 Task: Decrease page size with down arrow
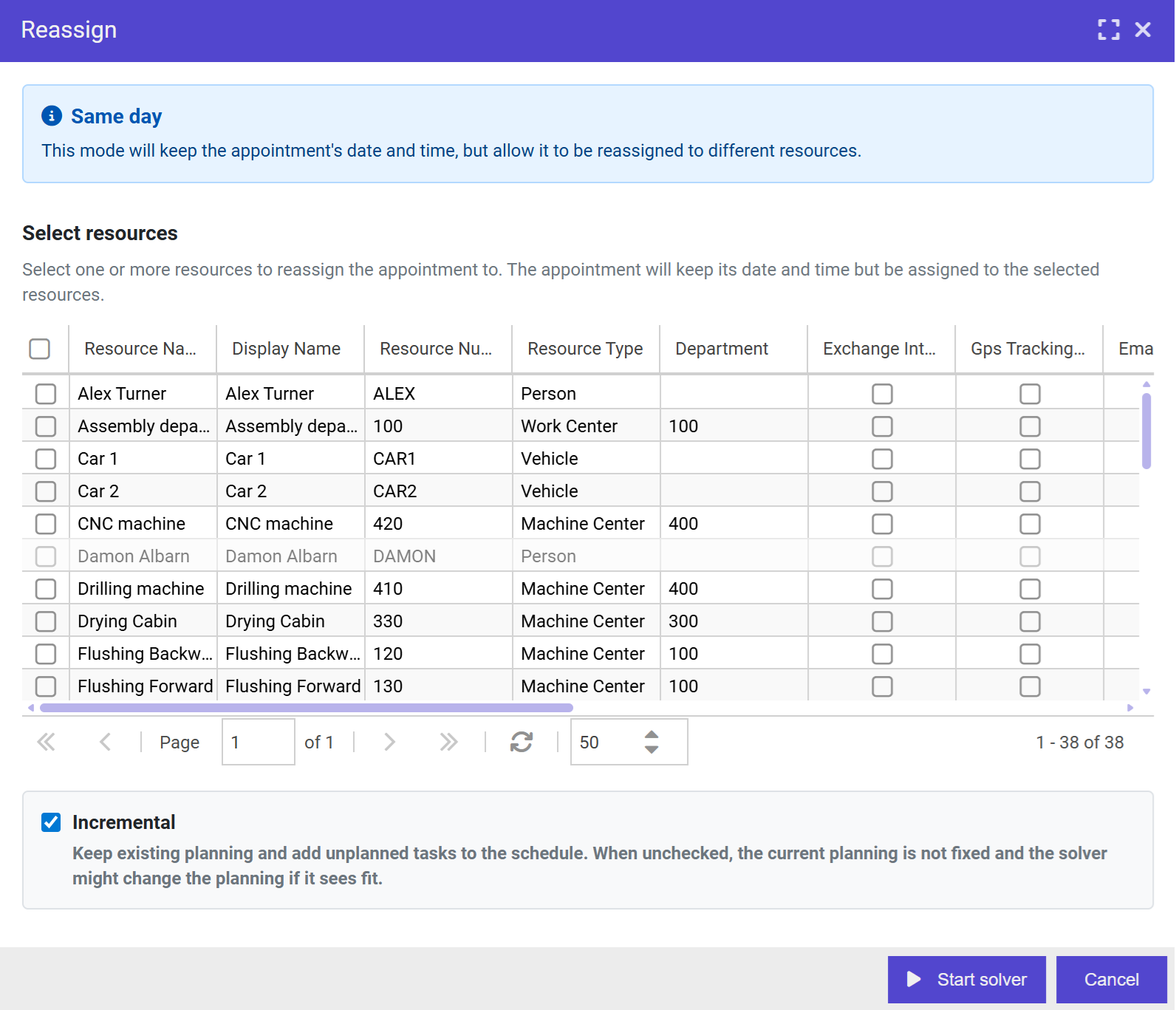(x=651, y=750)
